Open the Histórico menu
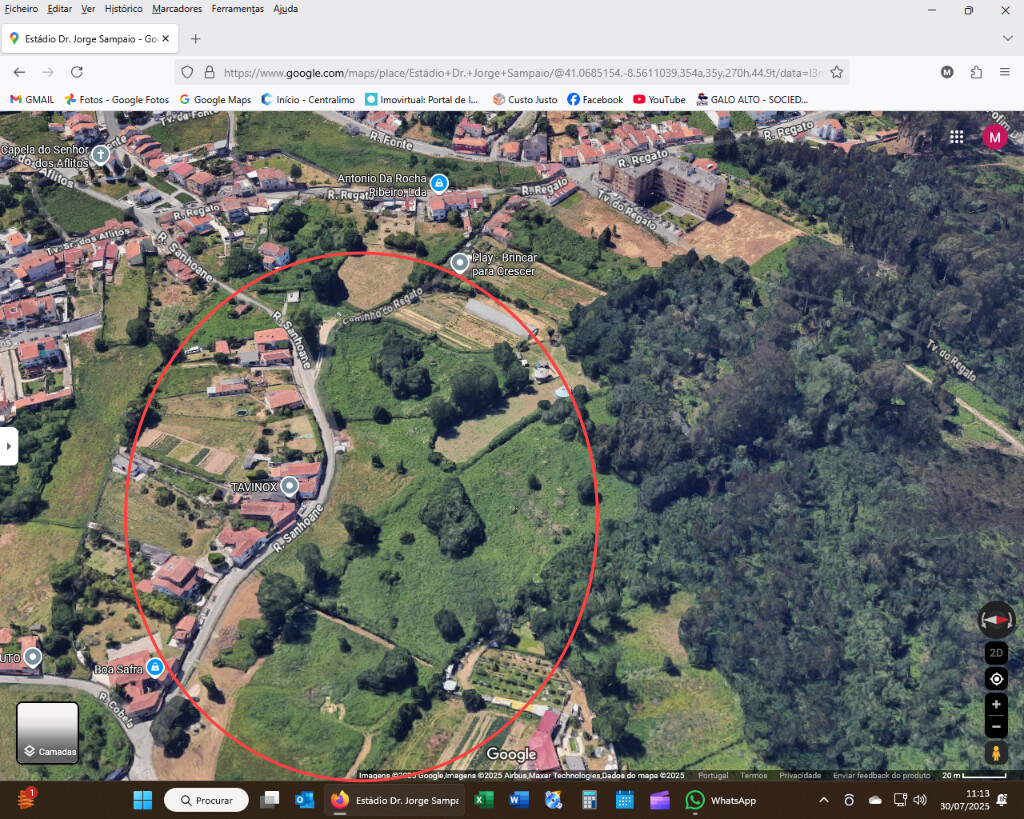The height and width of the screenshot is (819, 1024). pyautogui.click(x=123, y=9)
